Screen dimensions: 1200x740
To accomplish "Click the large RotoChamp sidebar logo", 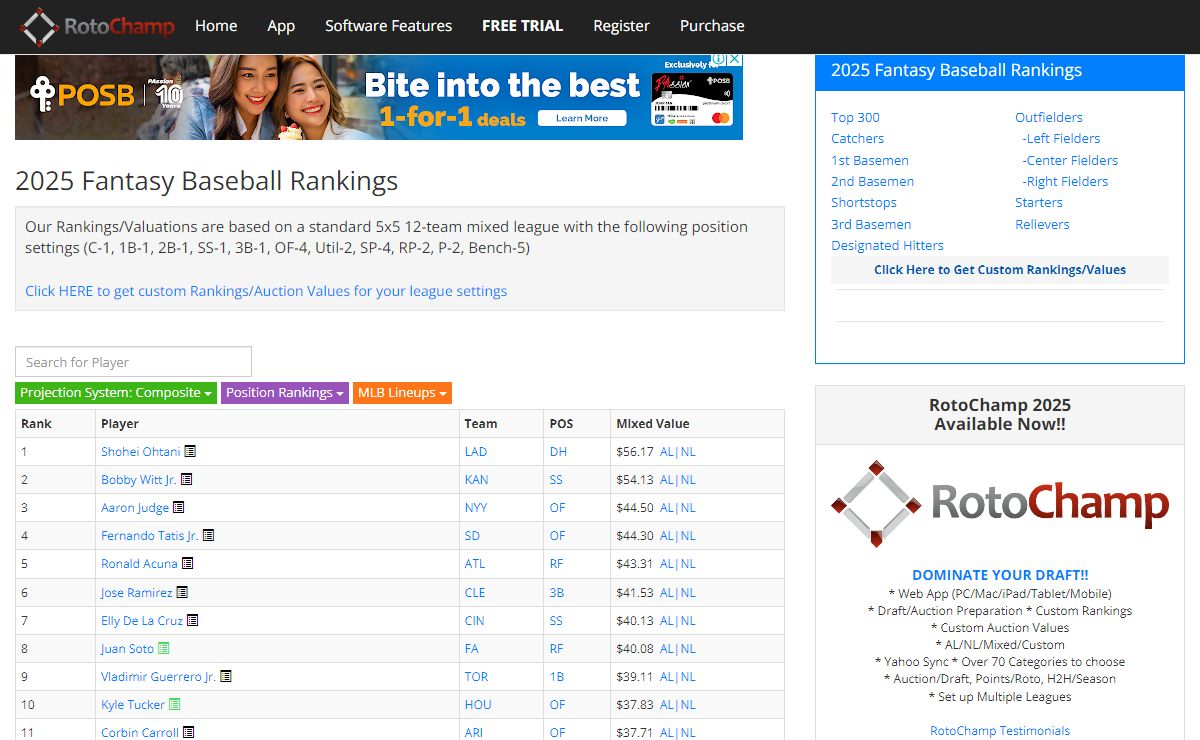I will 999,505.
